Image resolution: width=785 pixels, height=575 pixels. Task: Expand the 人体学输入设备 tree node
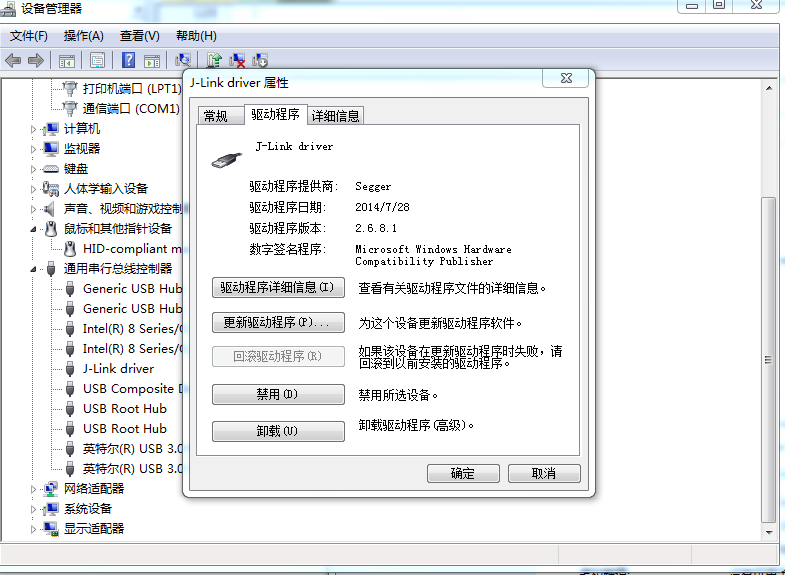[33, 189]
